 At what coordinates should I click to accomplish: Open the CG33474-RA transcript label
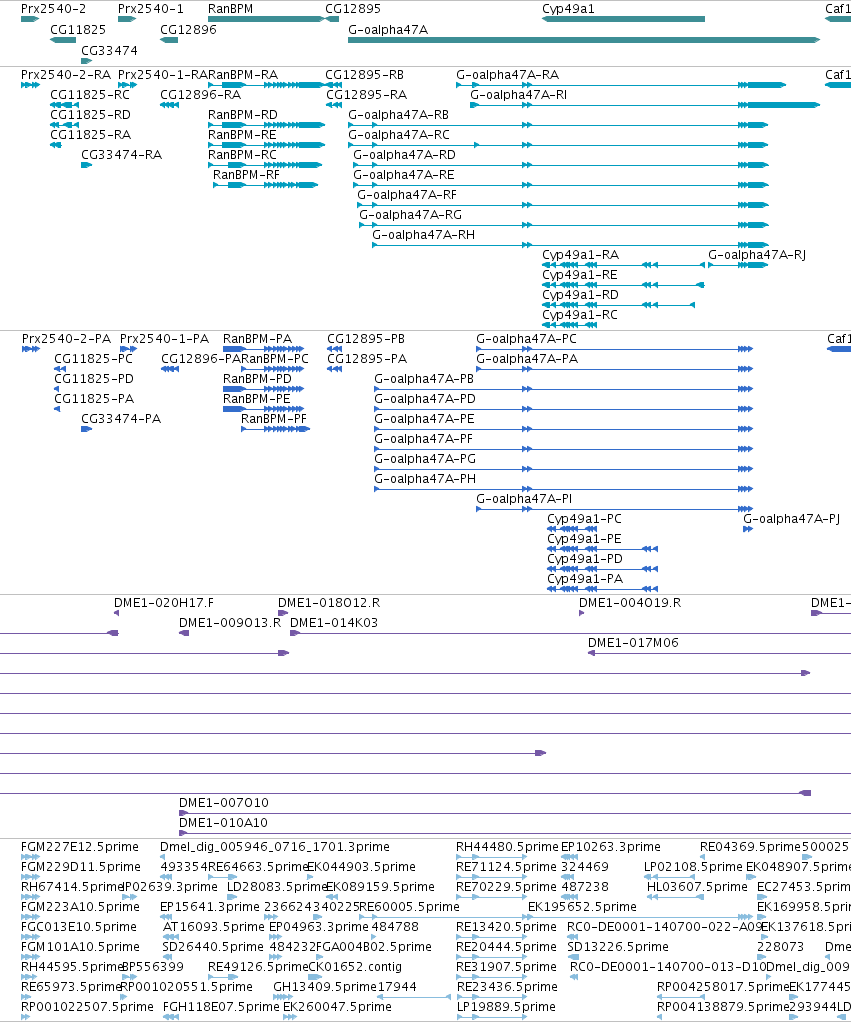121,155
